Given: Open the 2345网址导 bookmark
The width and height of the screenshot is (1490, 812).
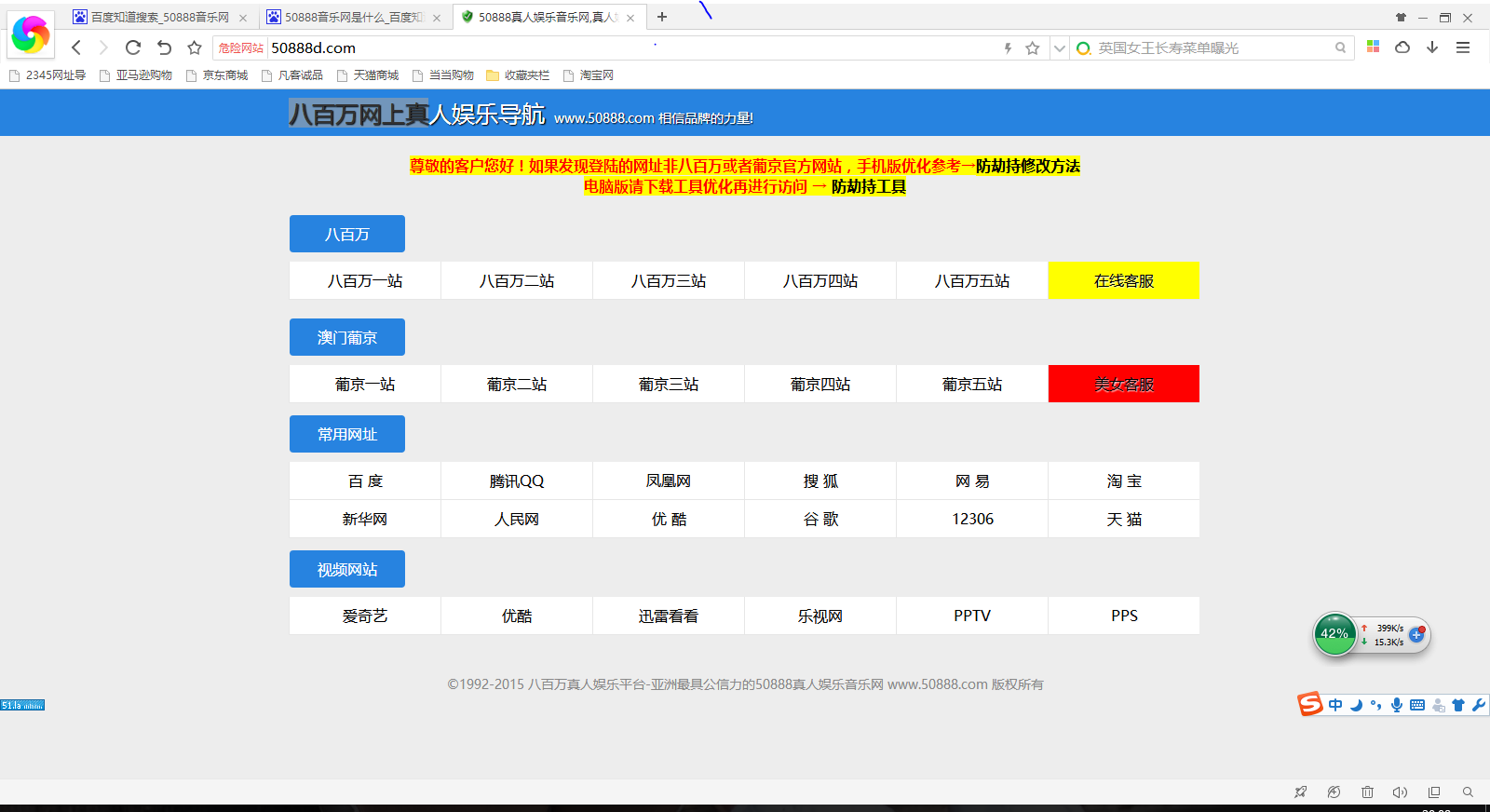Looking at the screenshot, I should [x=47, y=75].
